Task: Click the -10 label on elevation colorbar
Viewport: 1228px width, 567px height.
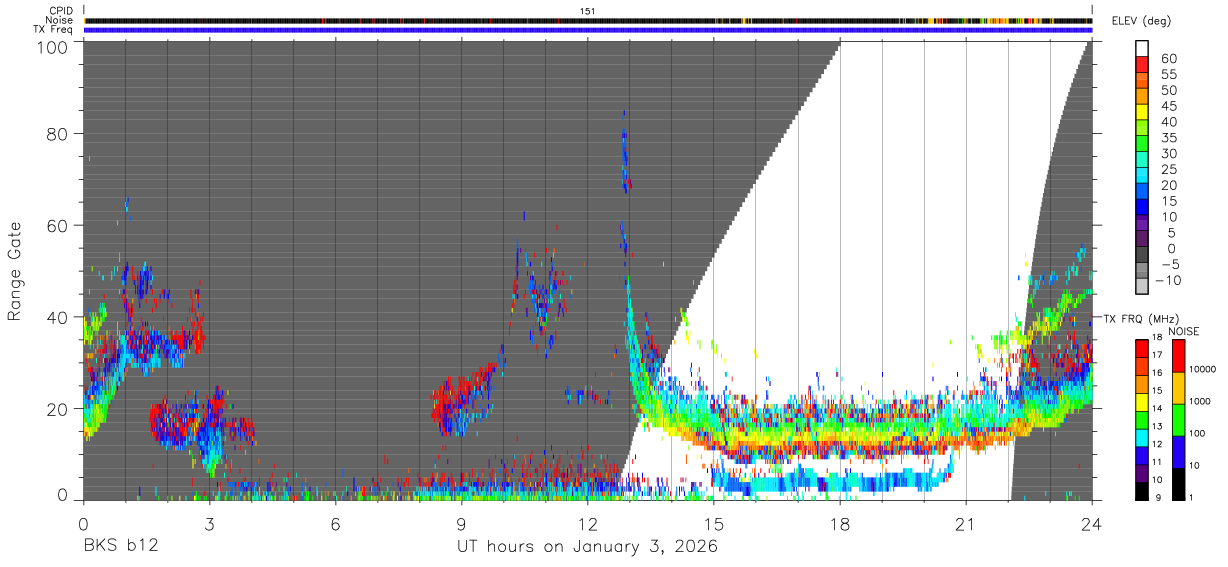Action: pyautogui.click(x=1169, y=281)
